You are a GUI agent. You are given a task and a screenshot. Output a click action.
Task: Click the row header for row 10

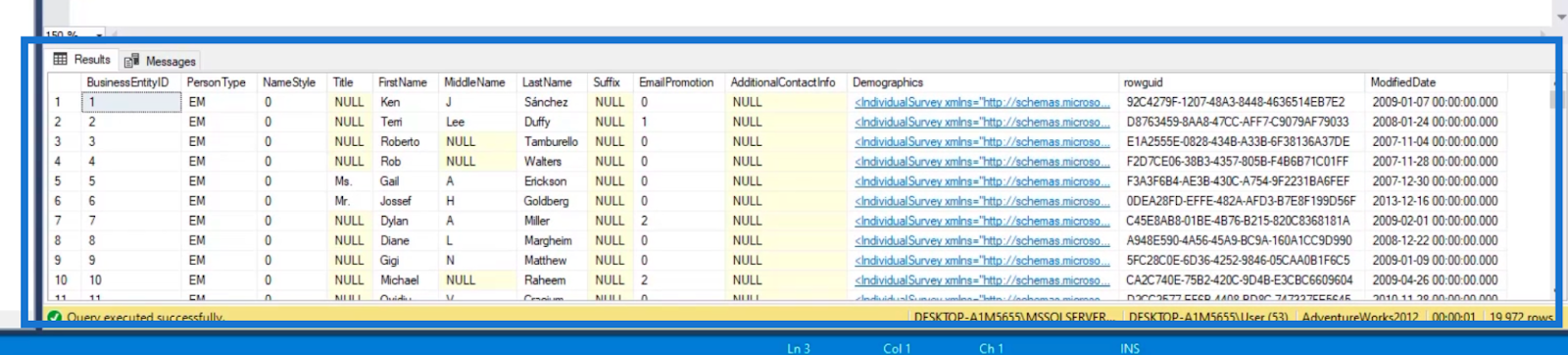65,279
